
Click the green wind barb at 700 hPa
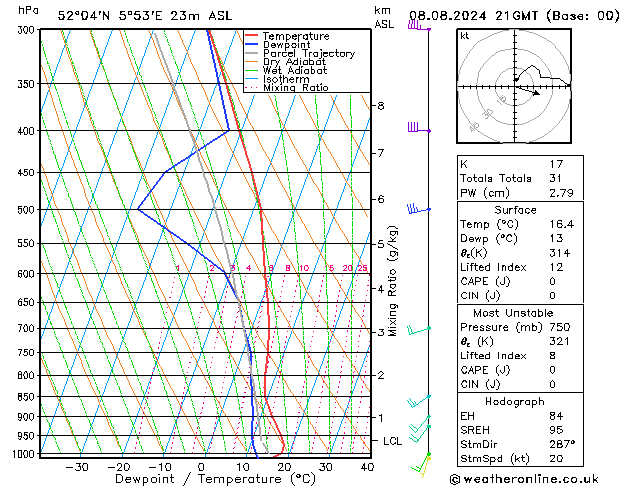pyautogui.click(x=419, y=330)
